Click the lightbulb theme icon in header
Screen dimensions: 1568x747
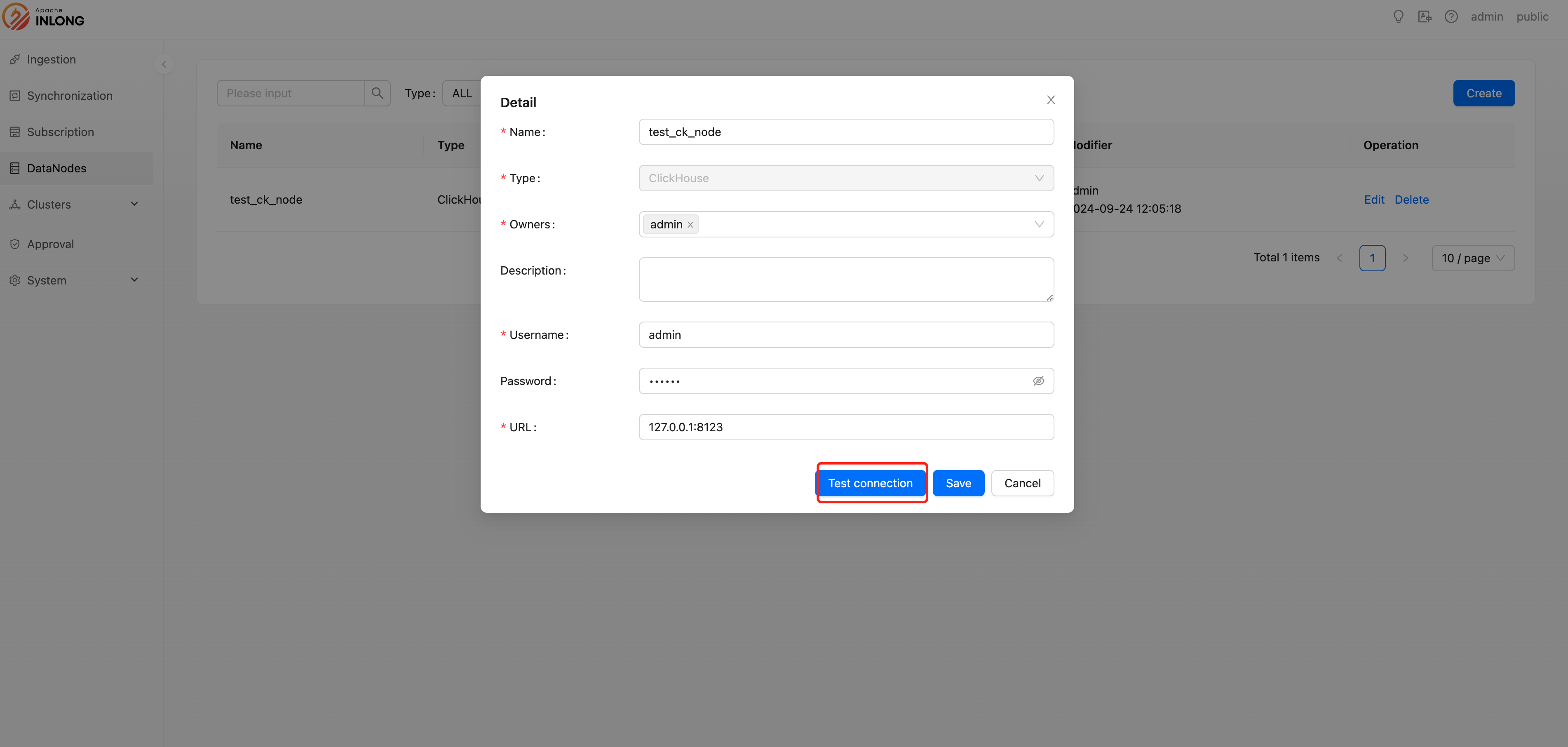(x=1398, y=16)
